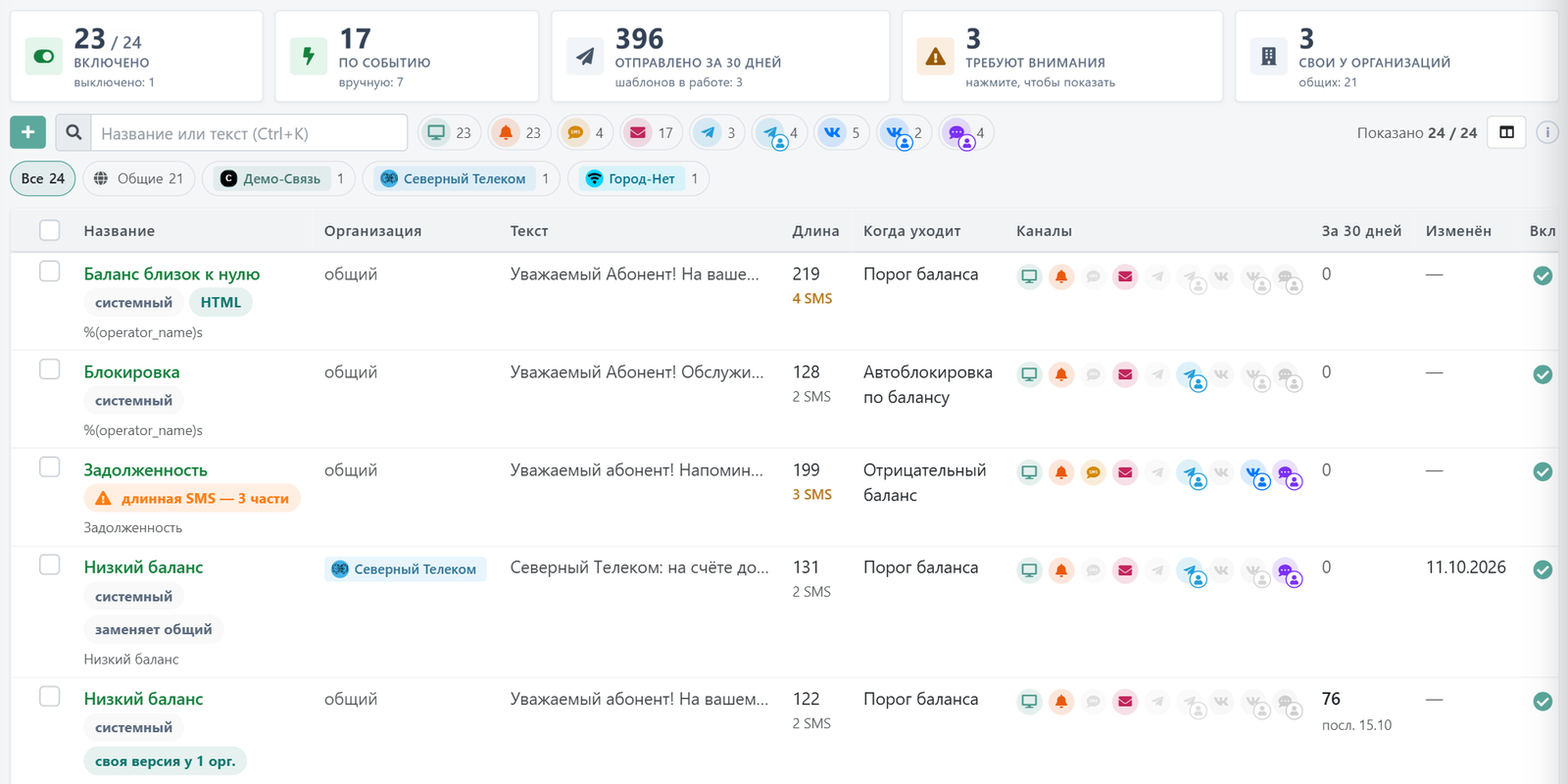Screen dimensions: 1568x784
Task: Filter templates by monitor channel, count 23
Action: [x=450, y=132]
